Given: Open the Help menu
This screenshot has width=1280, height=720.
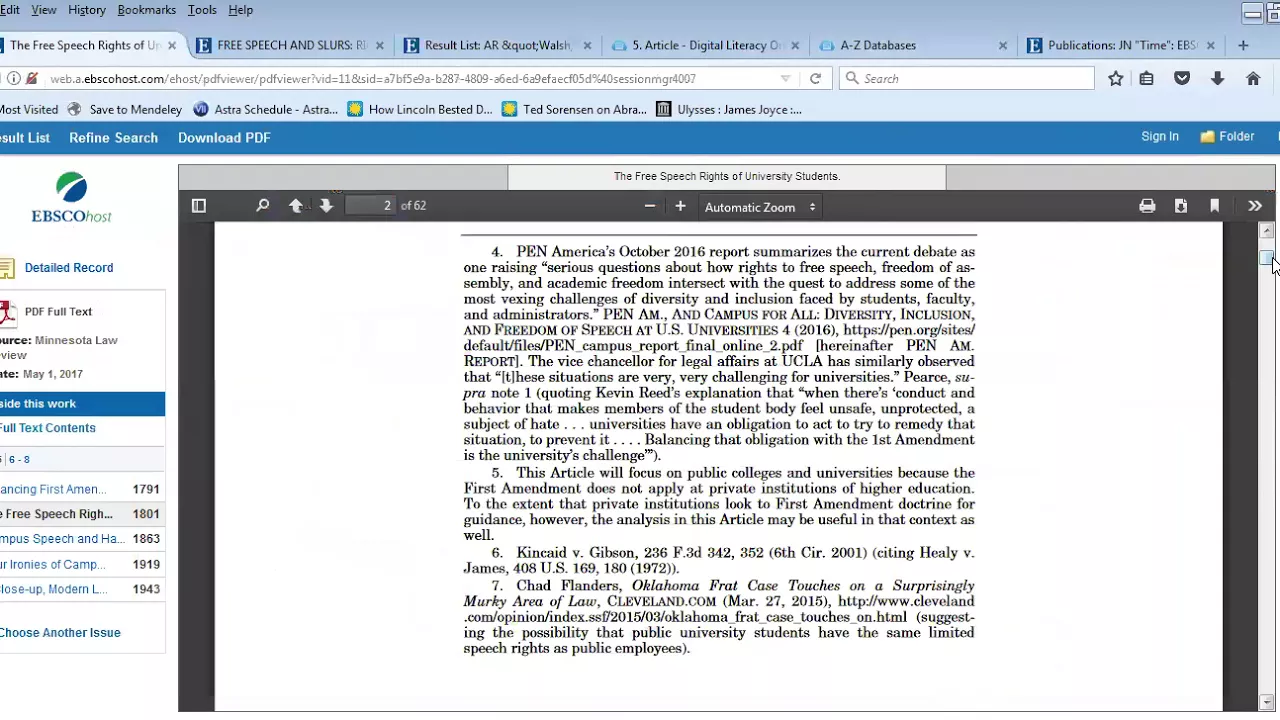Looking at the screenshot, I should coord(241,10).
